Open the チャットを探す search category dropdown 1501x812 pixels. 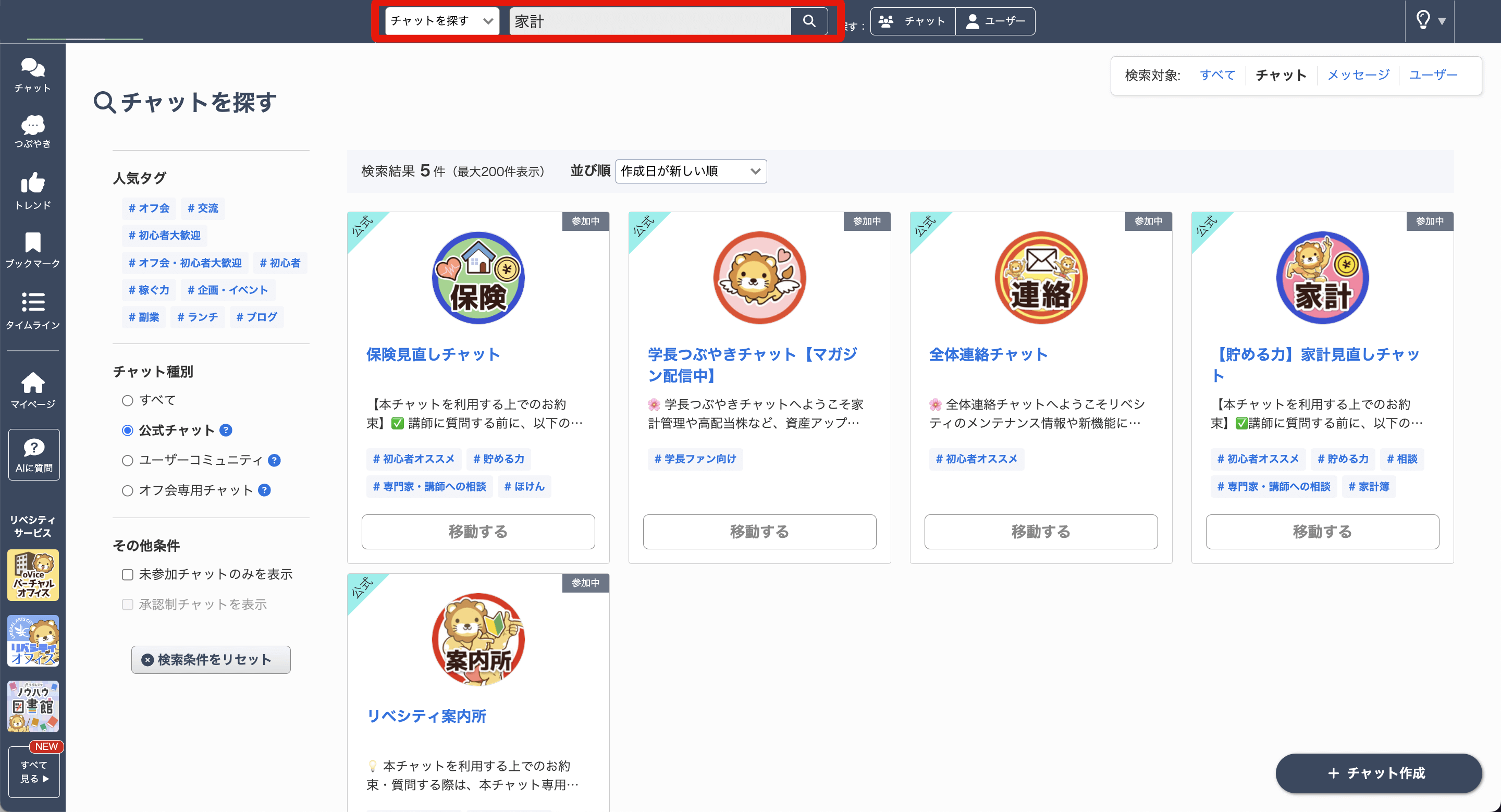[x=441, y=21]
